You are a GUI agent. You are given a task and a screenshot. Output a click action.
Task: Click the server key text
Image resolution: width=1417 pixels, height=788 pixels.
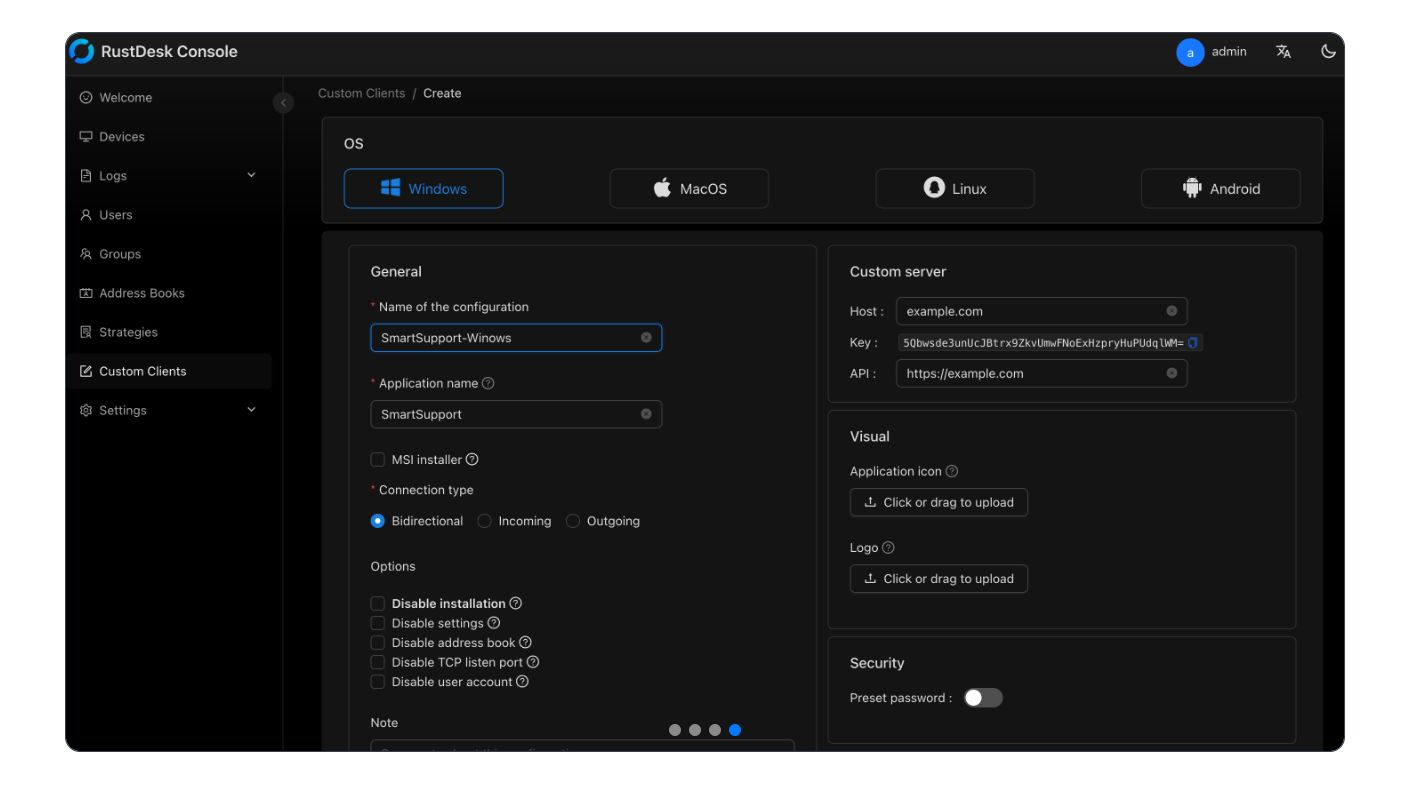(1043, 343)
